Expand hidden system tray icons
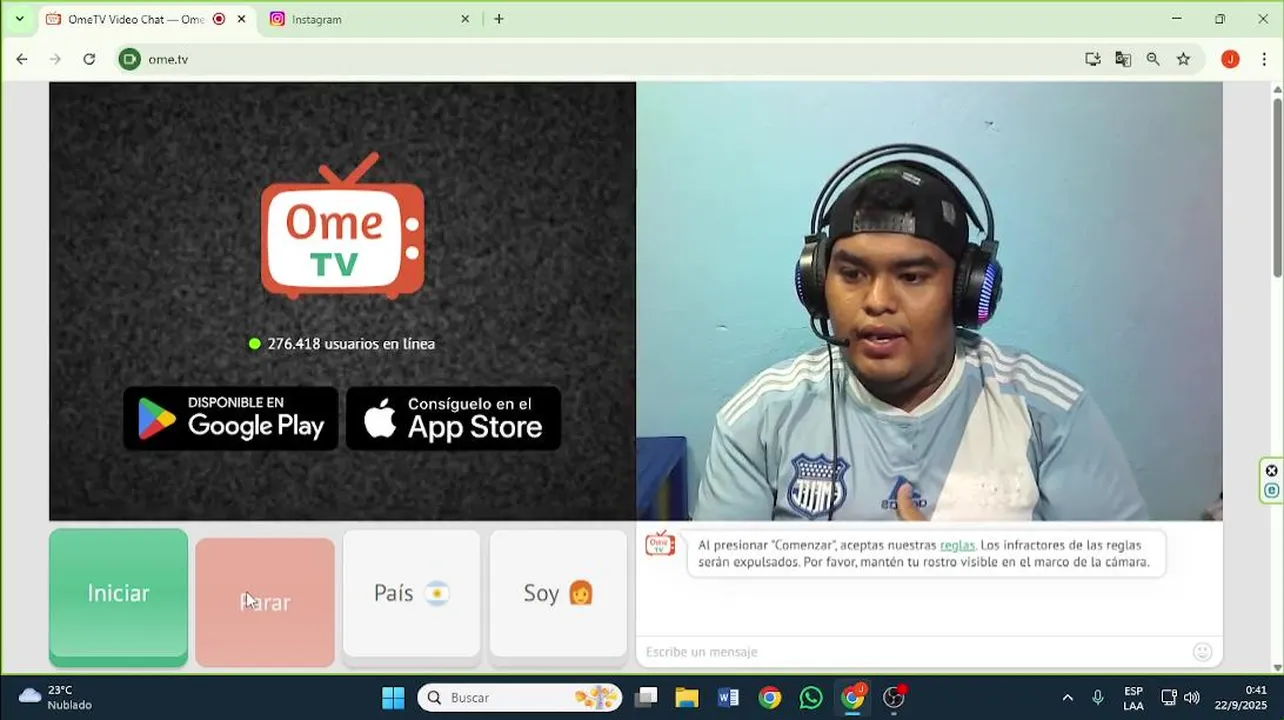 pyautogui.click(x=1067, y=697)
